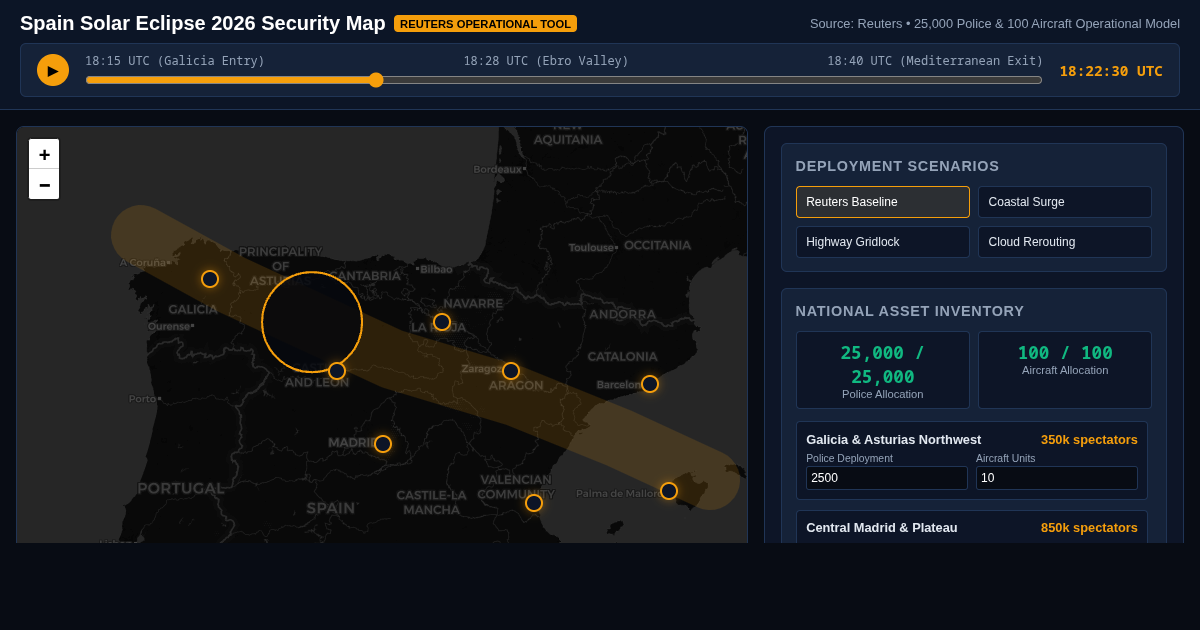The image size is (1200, 630).
Task: Click the 850k spectators value
Action: pyautogui.click(x=1089, y=528)
